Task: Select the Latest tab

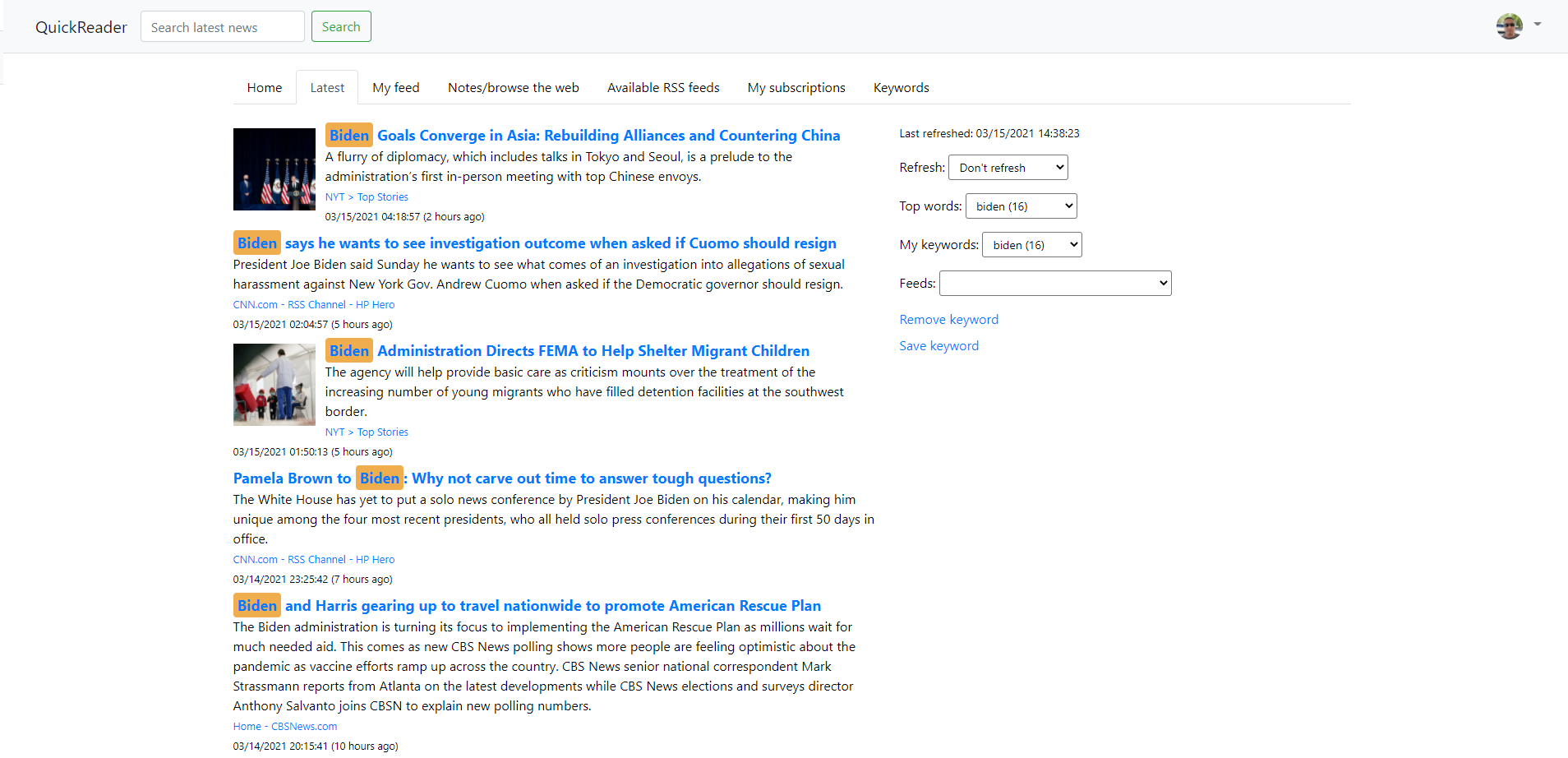Action: click(327, 88)
